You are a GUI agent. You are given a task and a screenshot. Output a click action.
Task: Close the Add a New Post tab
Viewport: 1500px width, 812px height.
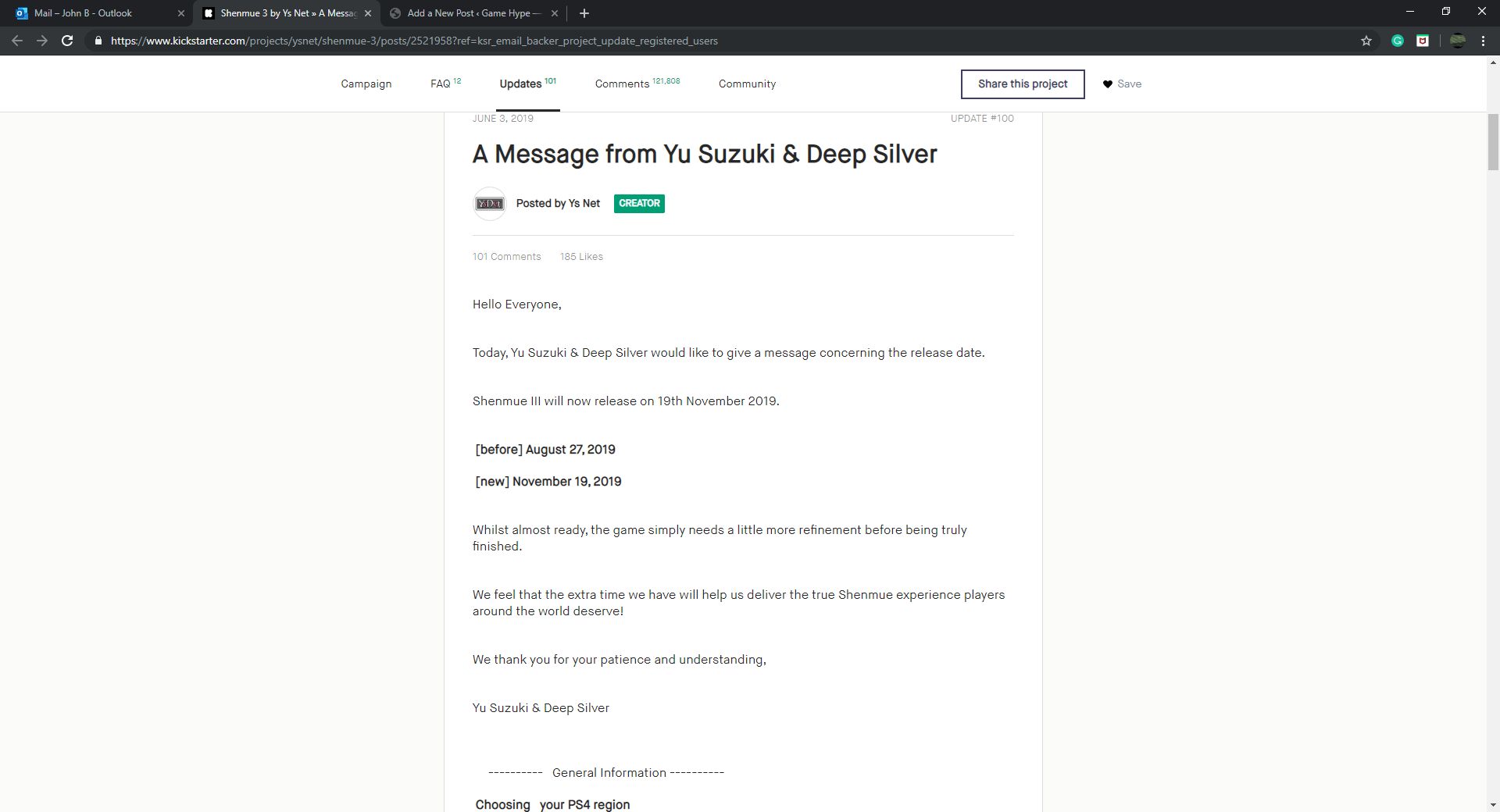click(x=555, y=13)
